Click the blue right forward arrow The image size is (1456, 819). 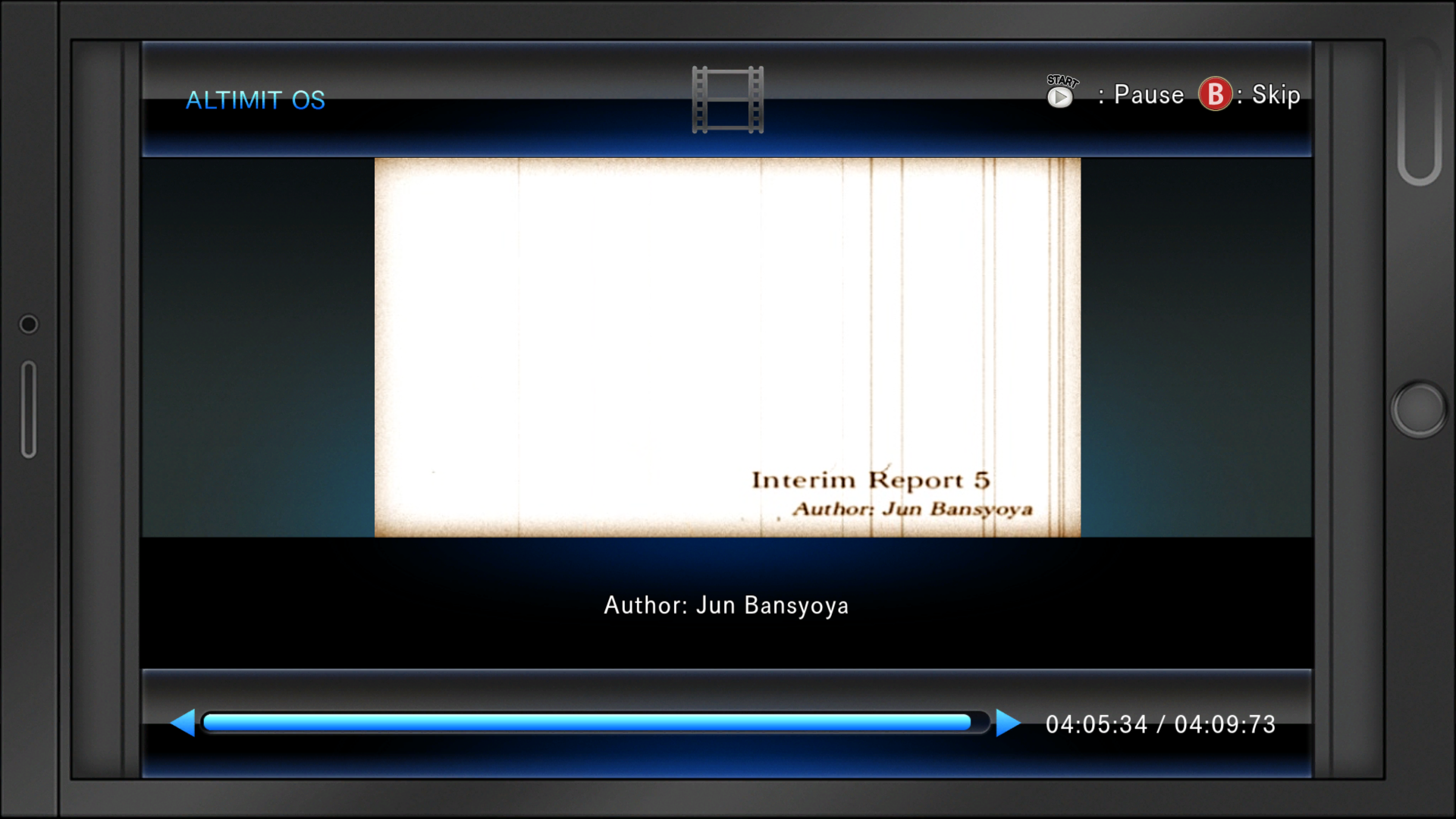(1007, 723)
